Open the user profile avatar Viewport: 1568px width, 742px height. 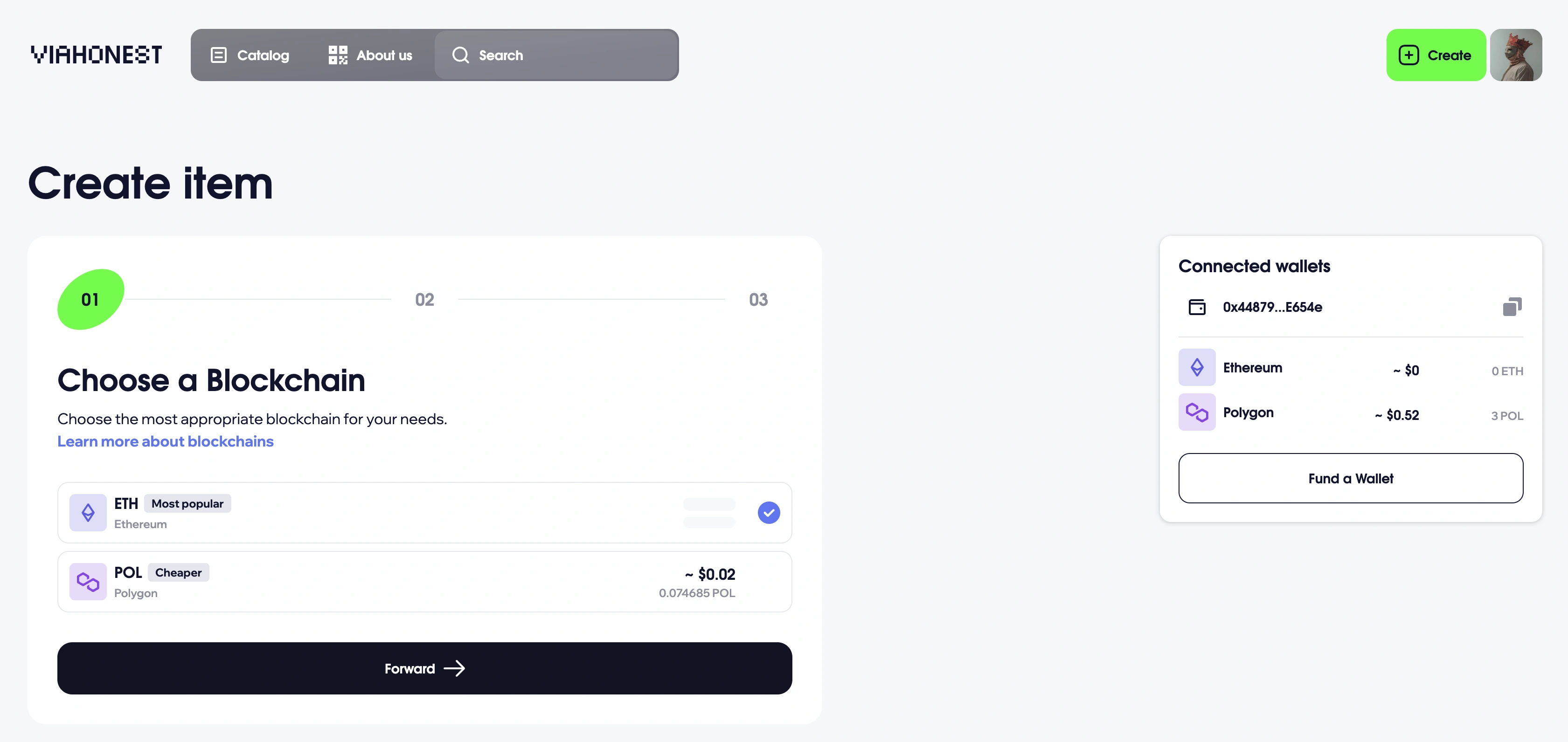(1516, 55)
